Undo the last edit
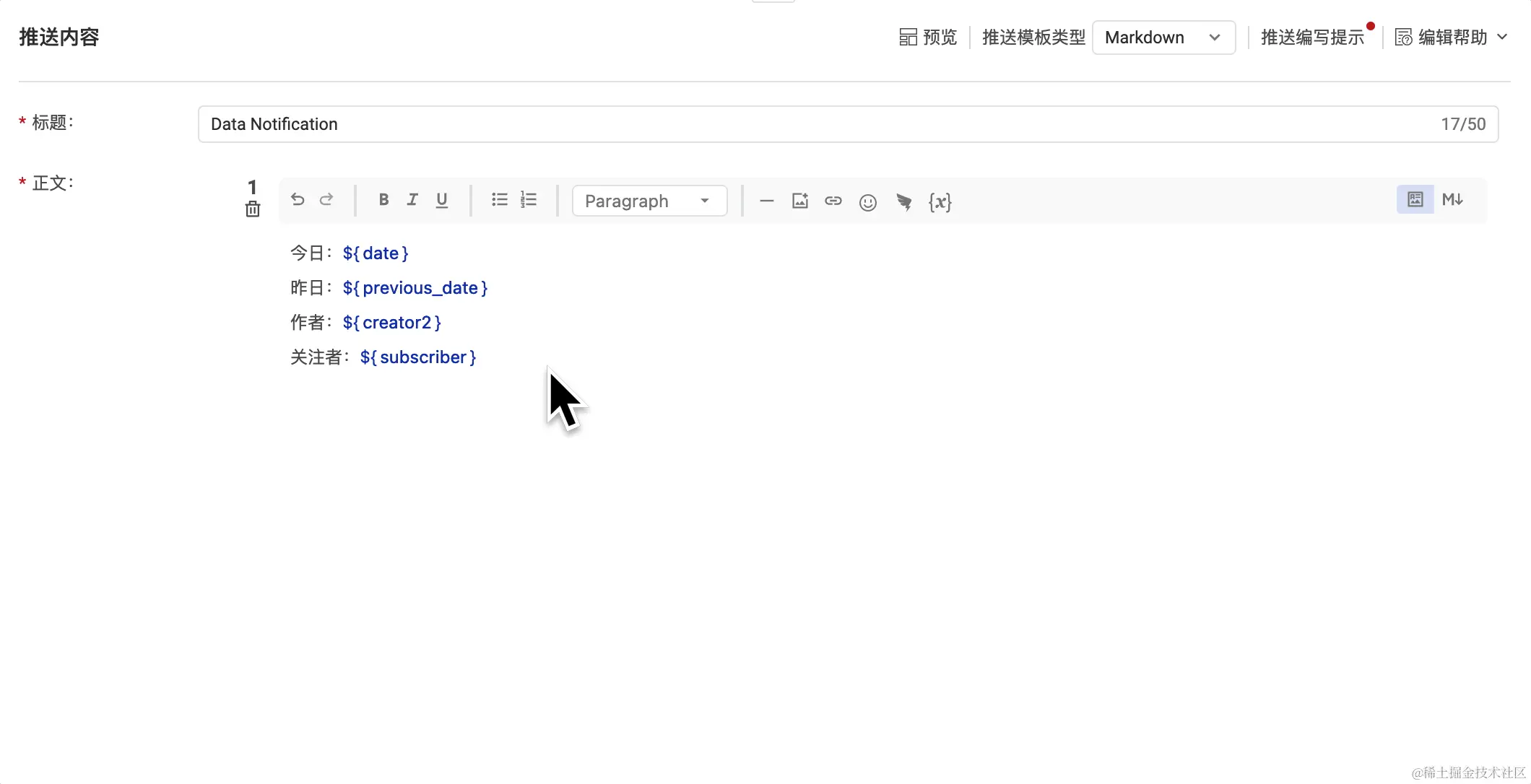 [298, 199]
